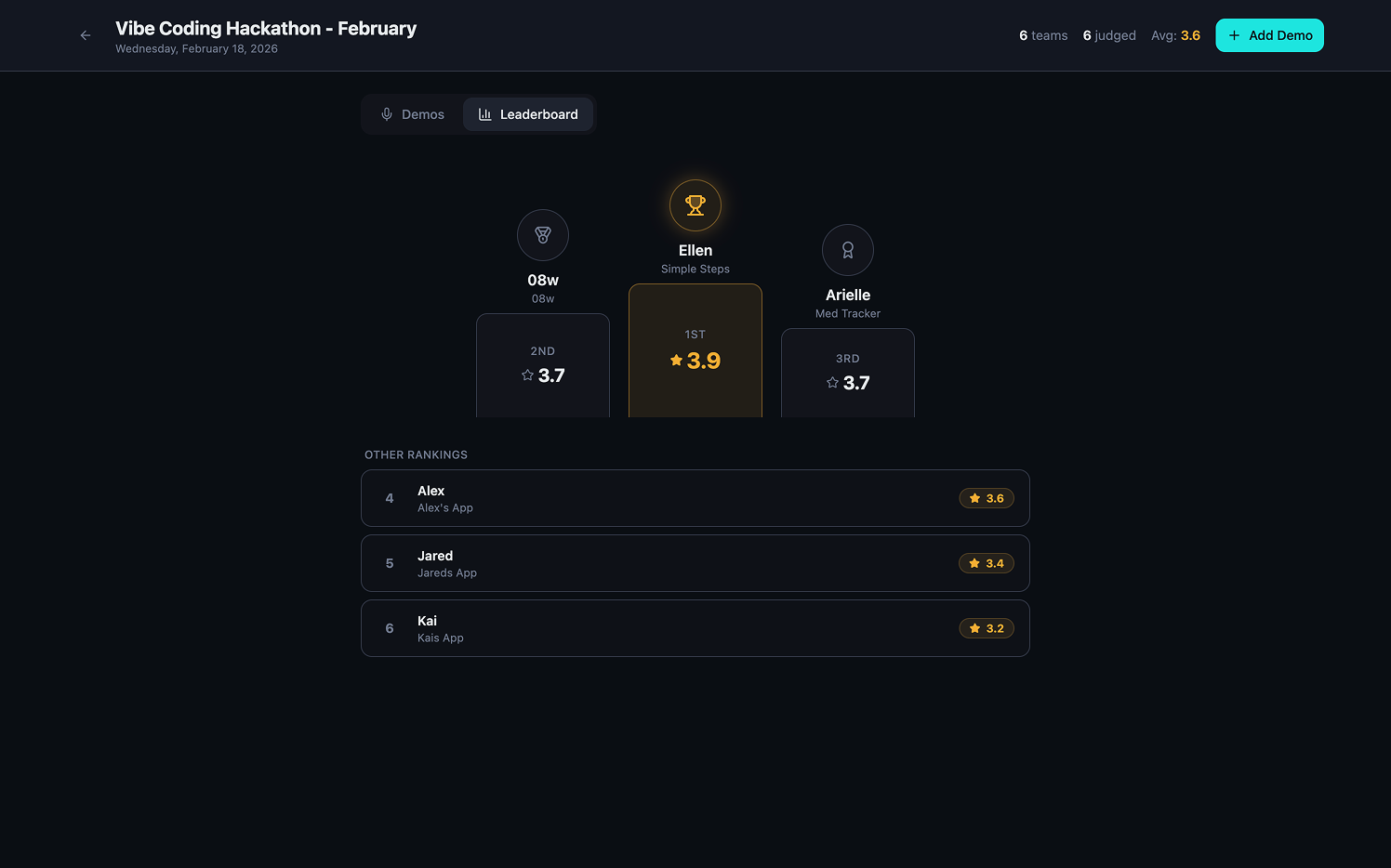The height and width of the screenshot is (868, 1391).
Task: Click the medal icon above 08w
Action: [543, 235]
